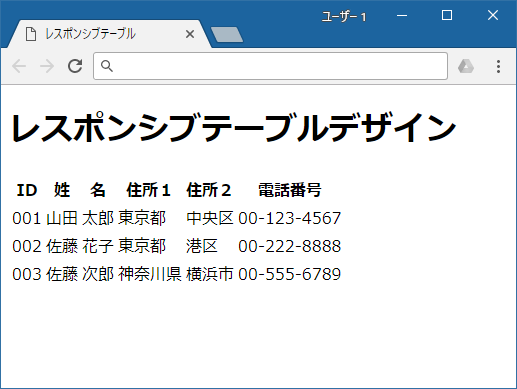
Task: Minimize the browser window
Action: 402,15
